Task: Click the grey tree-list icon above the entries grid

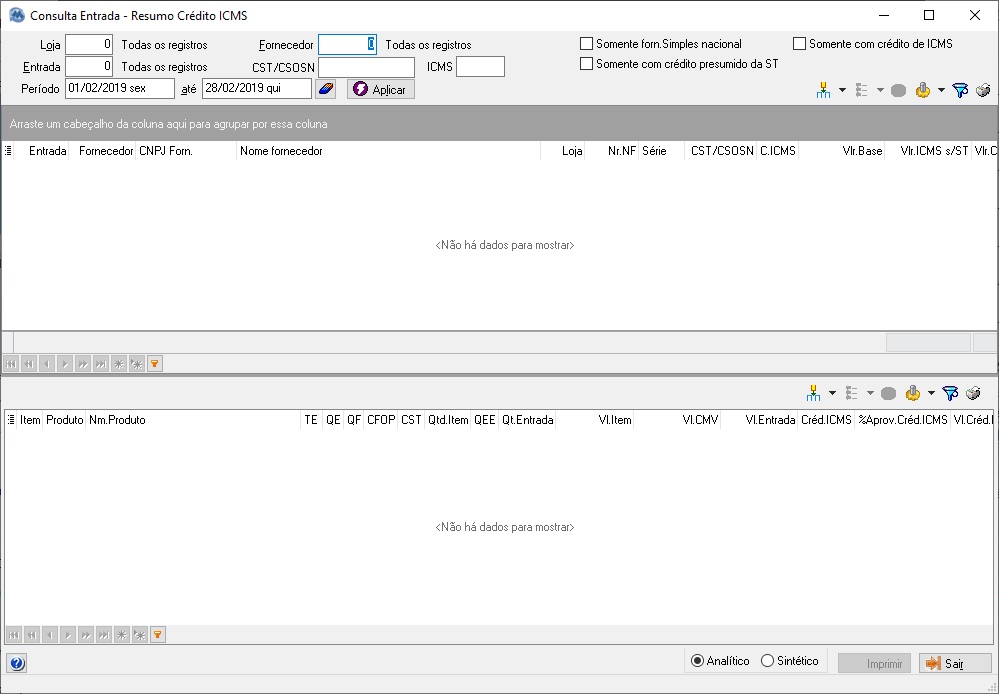Action: [x=861, y=90]
